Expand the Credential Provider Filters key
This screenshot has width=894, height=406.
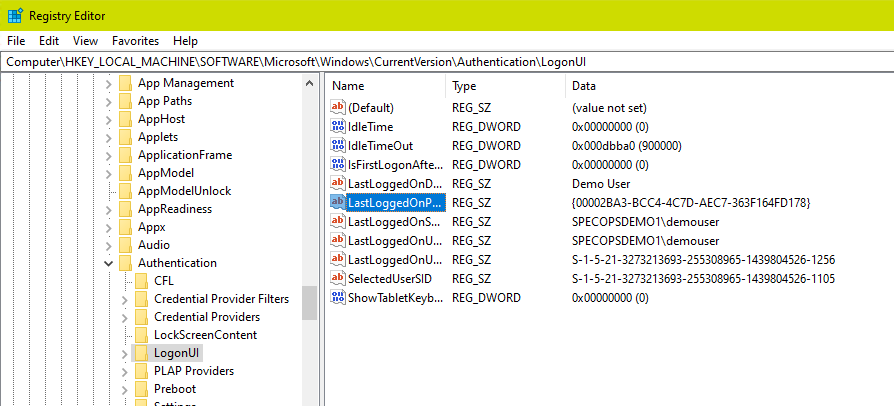point(124,299)
